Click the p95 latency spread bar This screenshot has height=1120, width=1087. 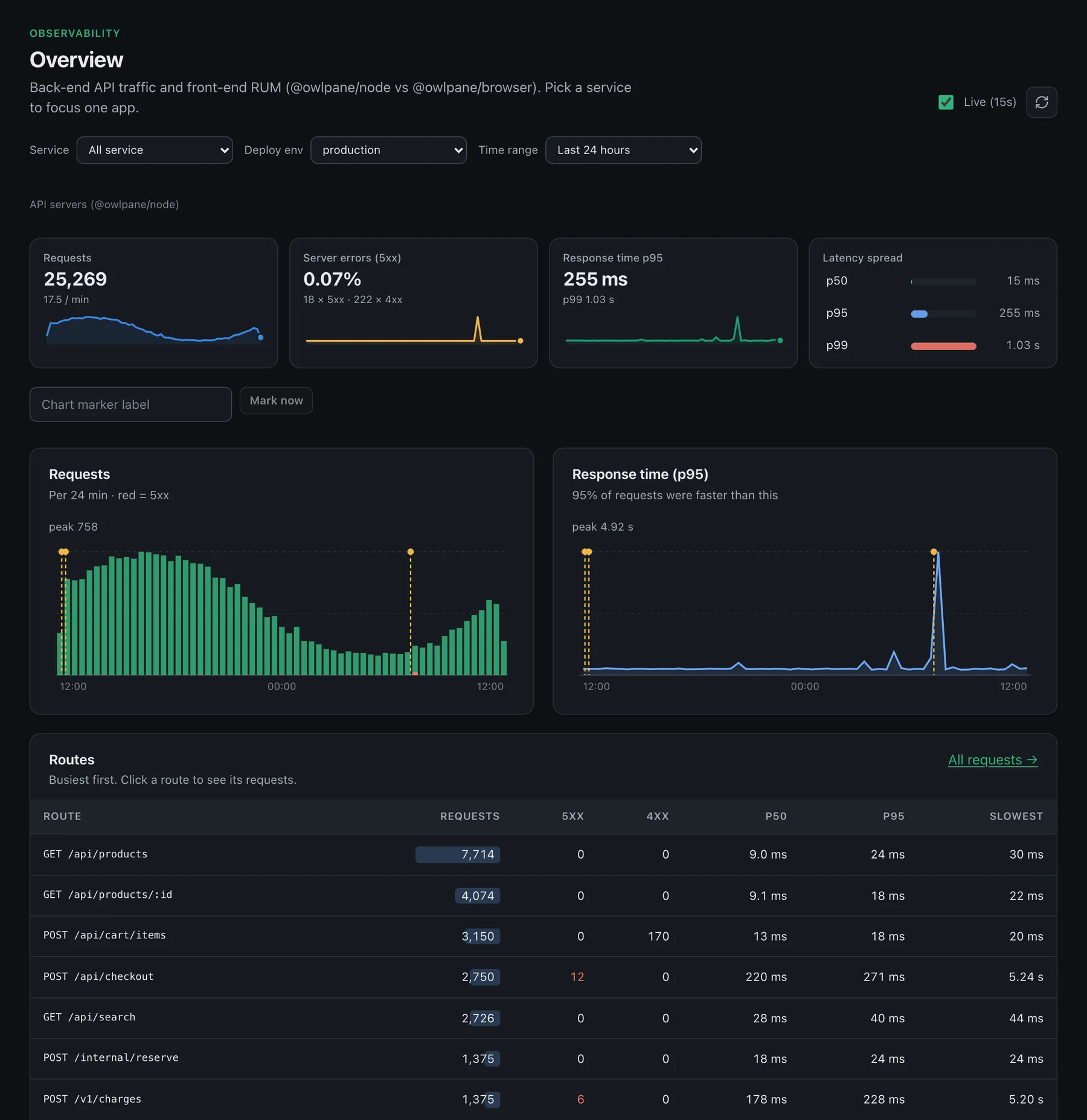[943, 314]
